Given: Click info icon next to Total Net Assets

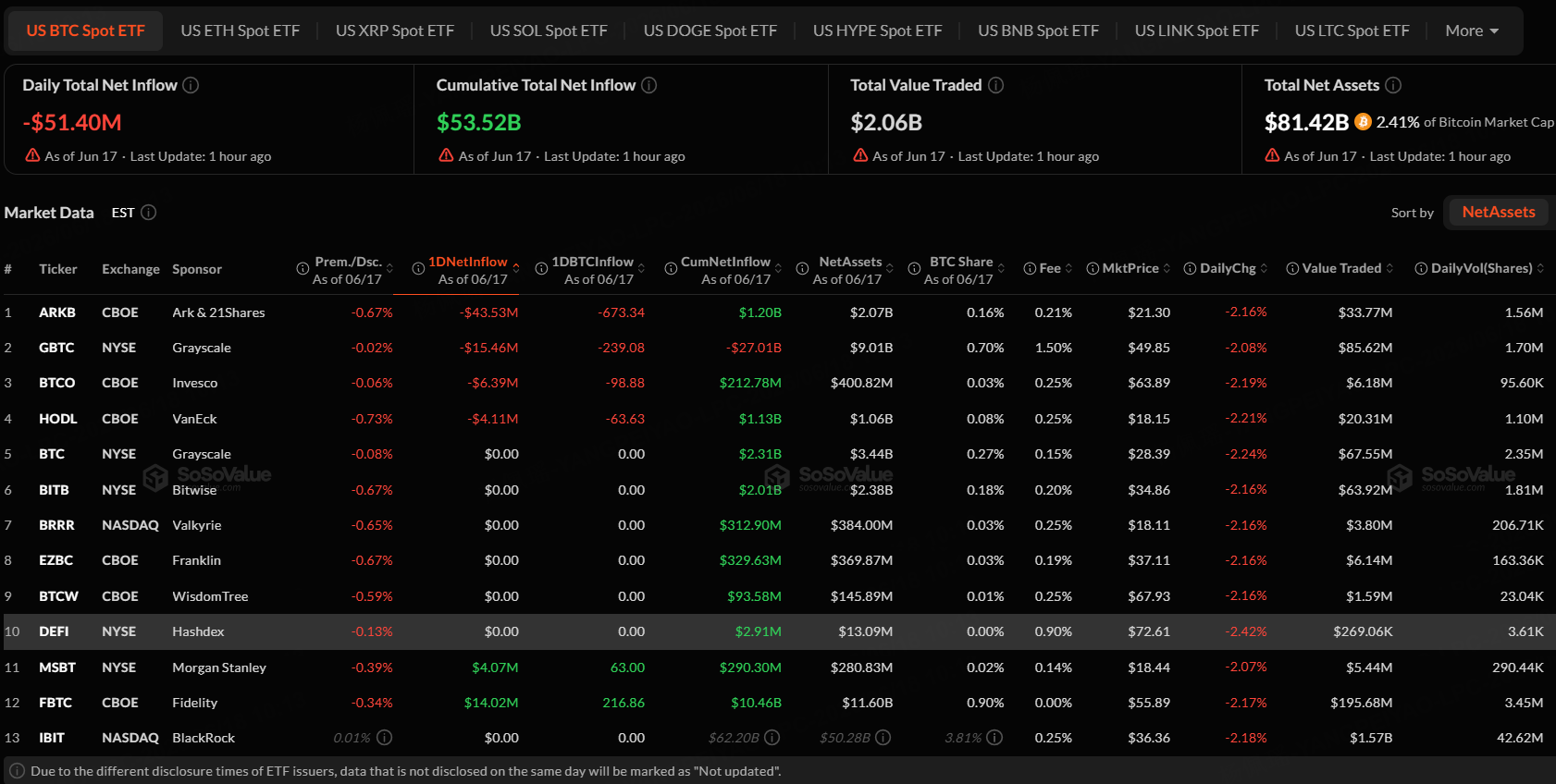Looking at the screenshot, I should tap(1393, 85).
